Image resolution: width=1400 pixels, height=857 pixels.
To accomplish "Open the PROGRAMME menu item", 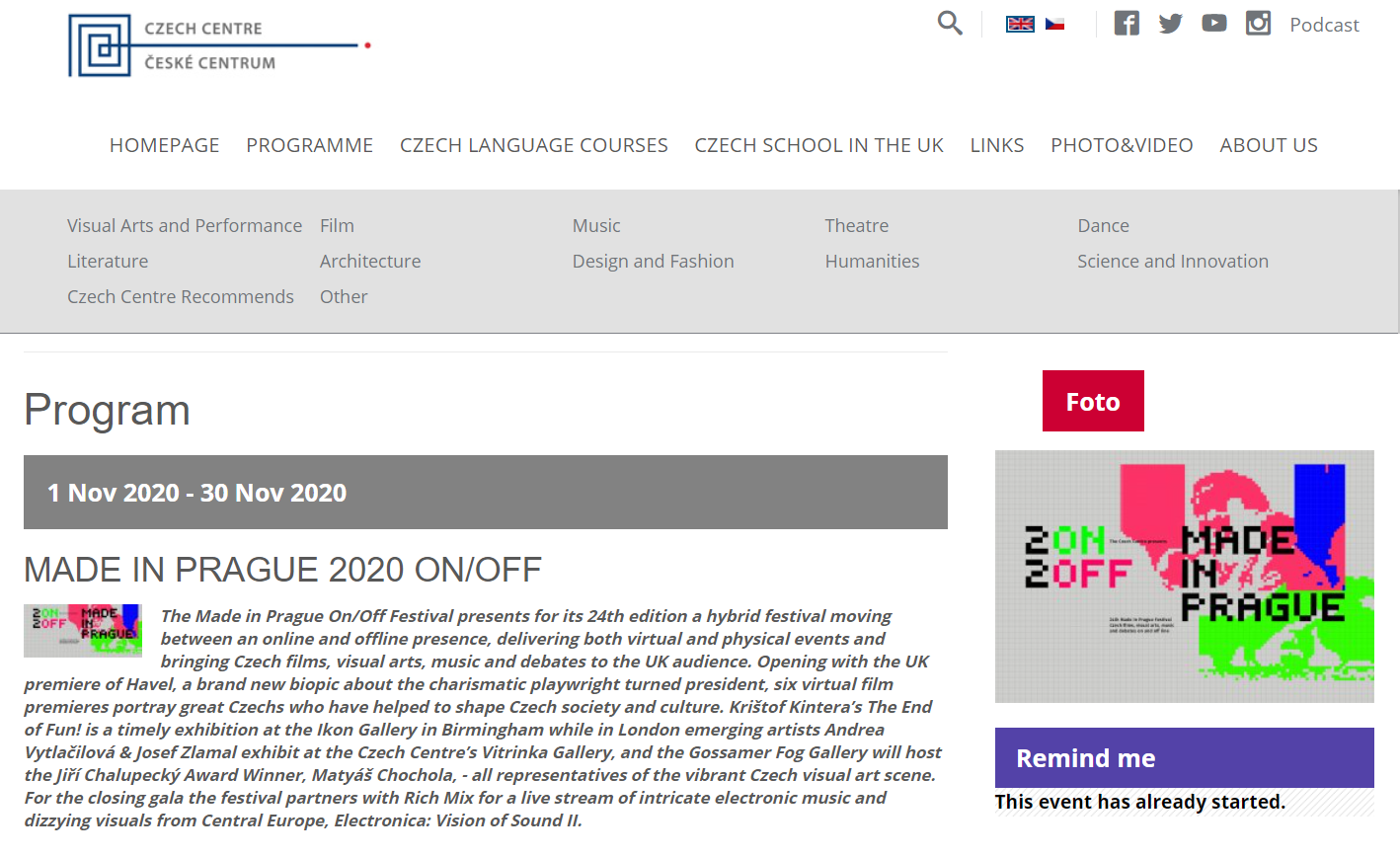I will pos(310,145).
